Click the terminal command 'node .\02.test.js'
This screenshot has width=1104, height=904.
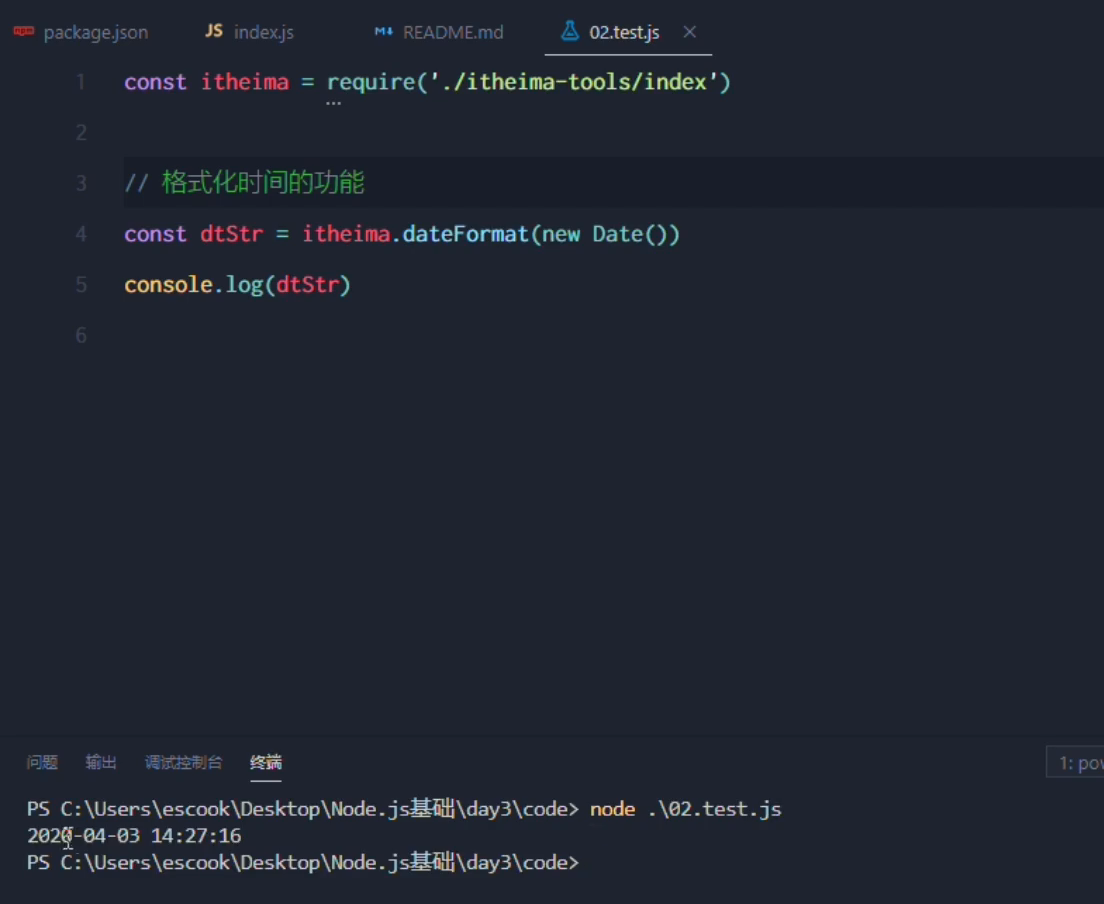coord(686,809)
